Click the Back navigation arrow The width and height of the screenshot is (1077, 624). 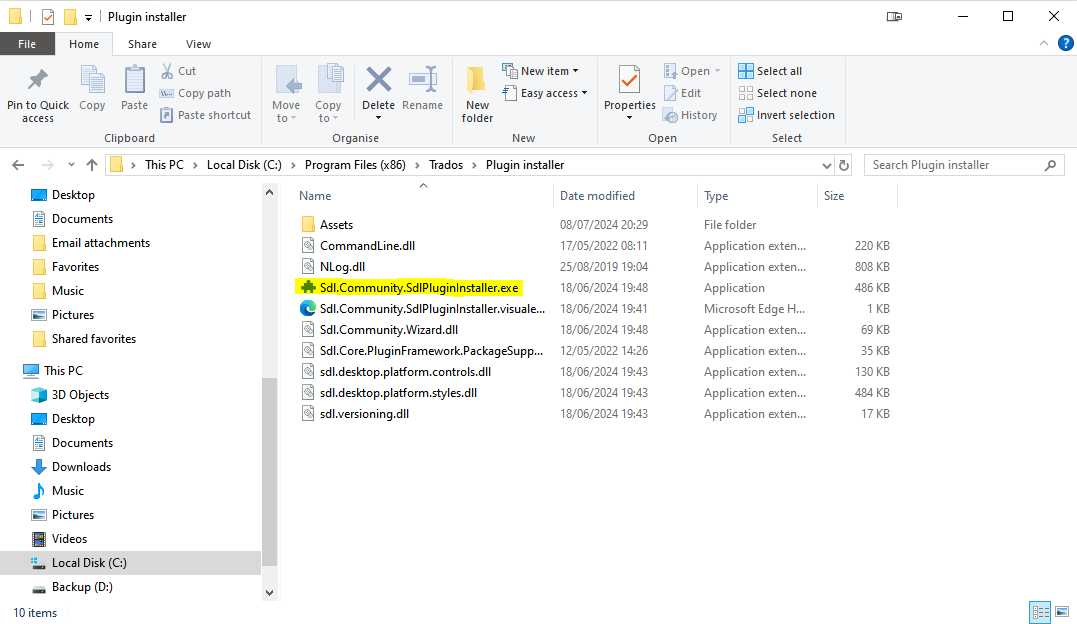click(x=19, y=165)
